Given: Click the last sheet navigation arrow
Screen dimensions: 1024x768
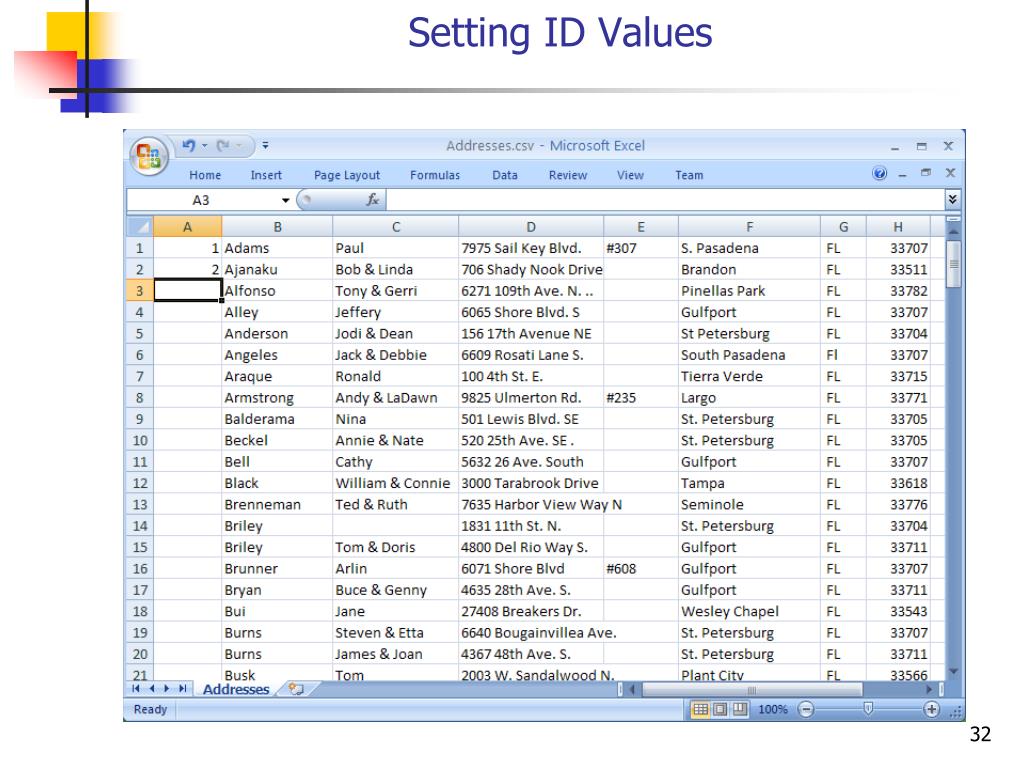Looking at the screenshot, I should point(182,688).
